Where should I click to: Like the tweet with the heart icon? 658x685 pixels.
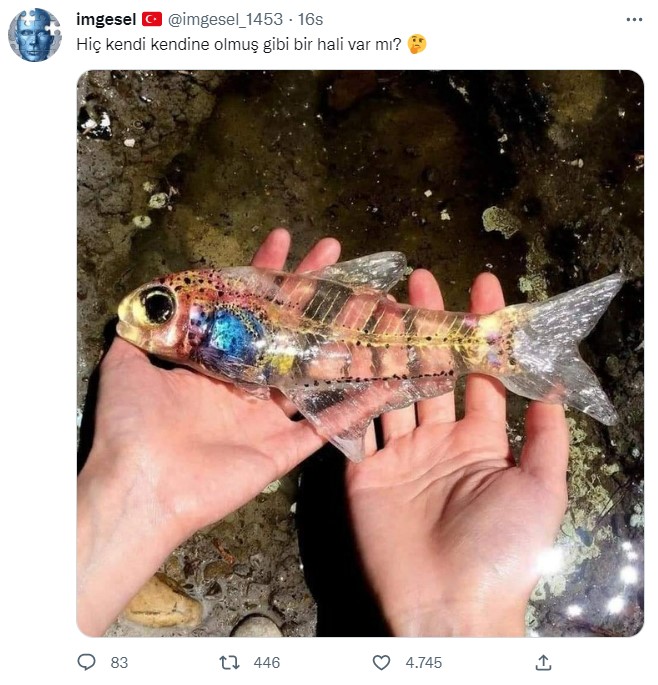click(381, 662)
